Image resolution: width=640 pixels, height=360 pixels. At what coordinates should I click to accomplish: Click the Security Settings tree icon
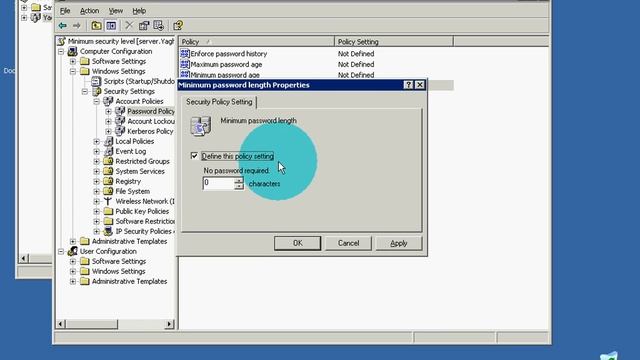point(96,91)
